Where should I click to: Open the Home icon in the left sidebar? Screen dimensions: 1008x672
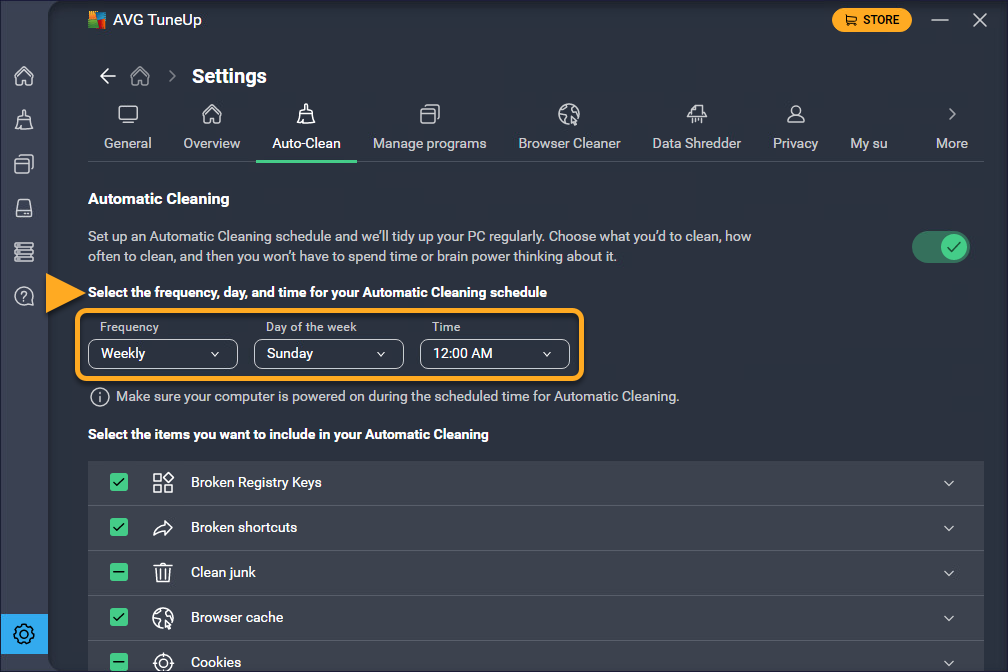(24, 76)
